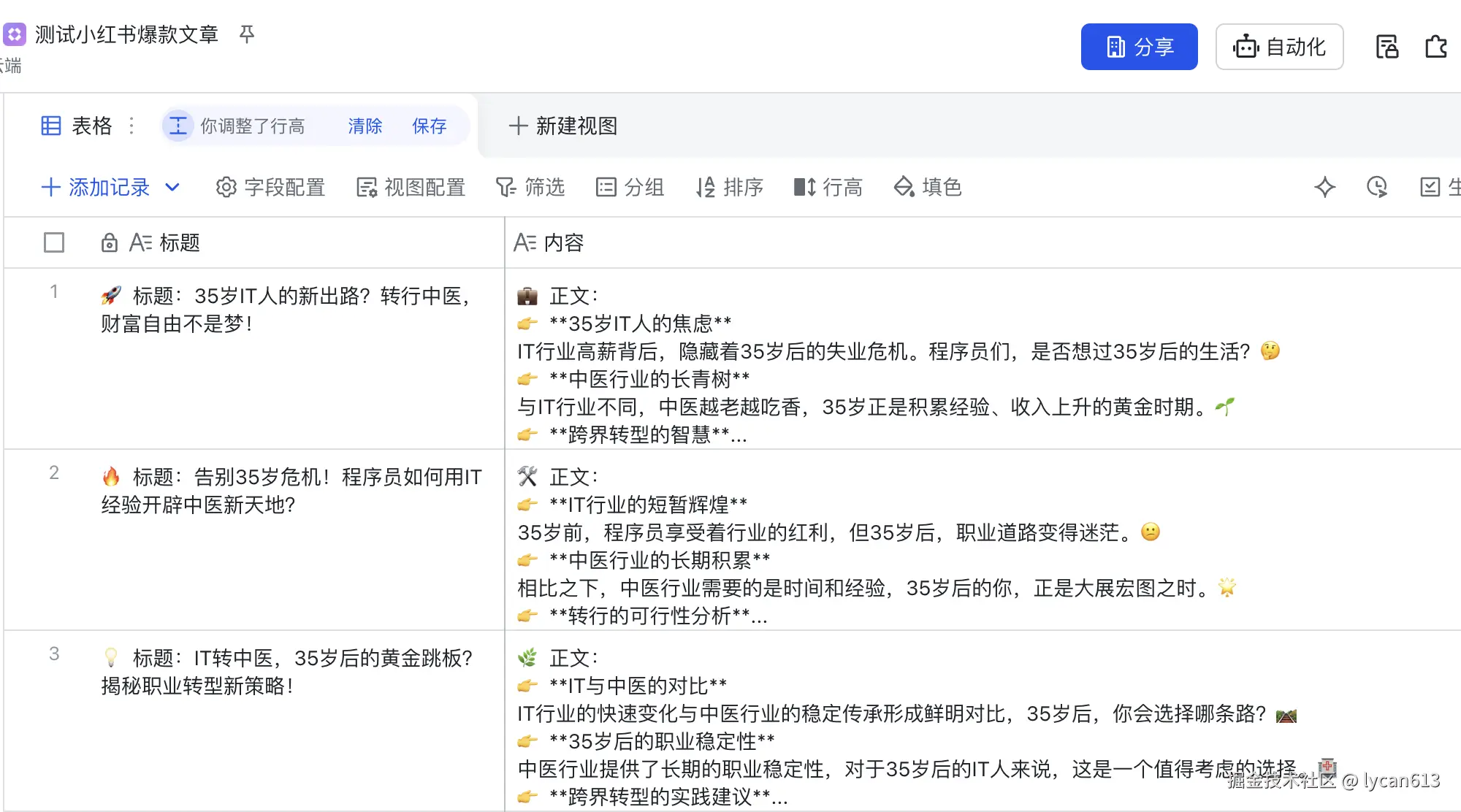The width and height of the screenshot is (1461, 812).
Task: Click the blue 分享 share button
Action: tap(1139, 47)
